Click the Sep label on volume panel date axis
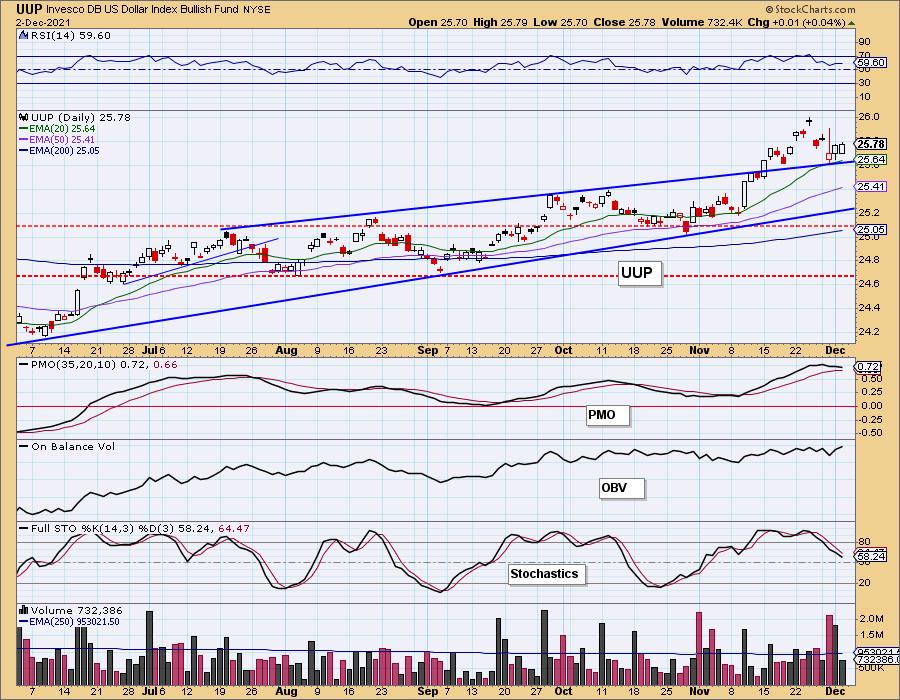The height and width of the screenshot is (700, 900). [x=428, y=691]
